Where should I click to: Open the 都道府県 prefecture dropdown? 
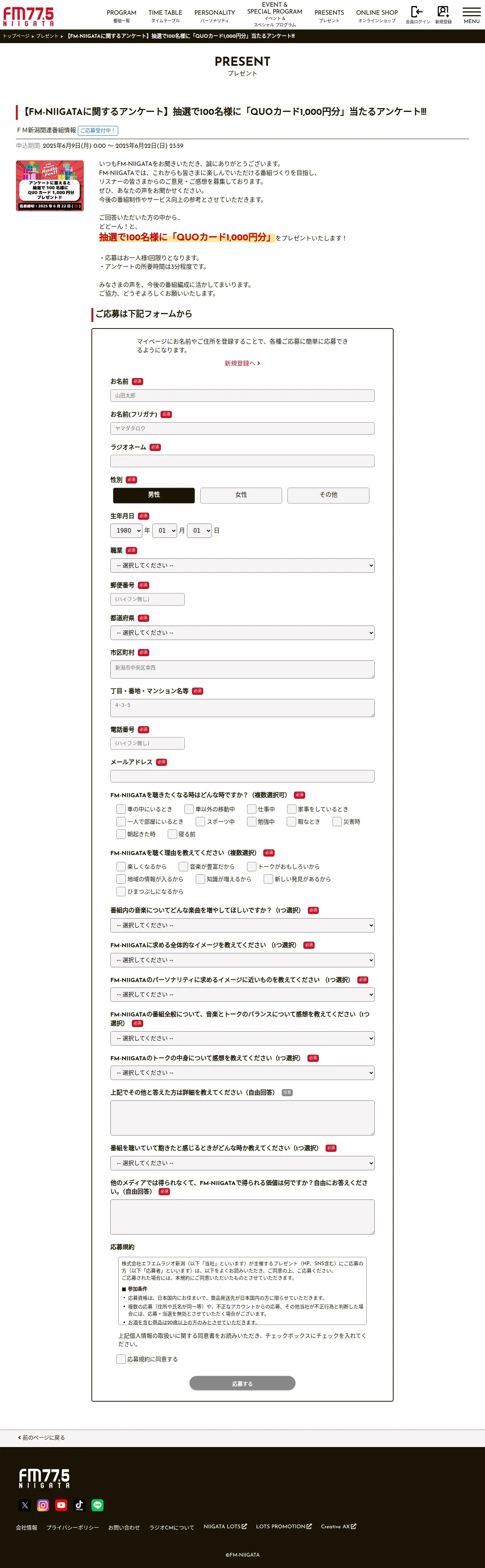click(x=242, y=633)
